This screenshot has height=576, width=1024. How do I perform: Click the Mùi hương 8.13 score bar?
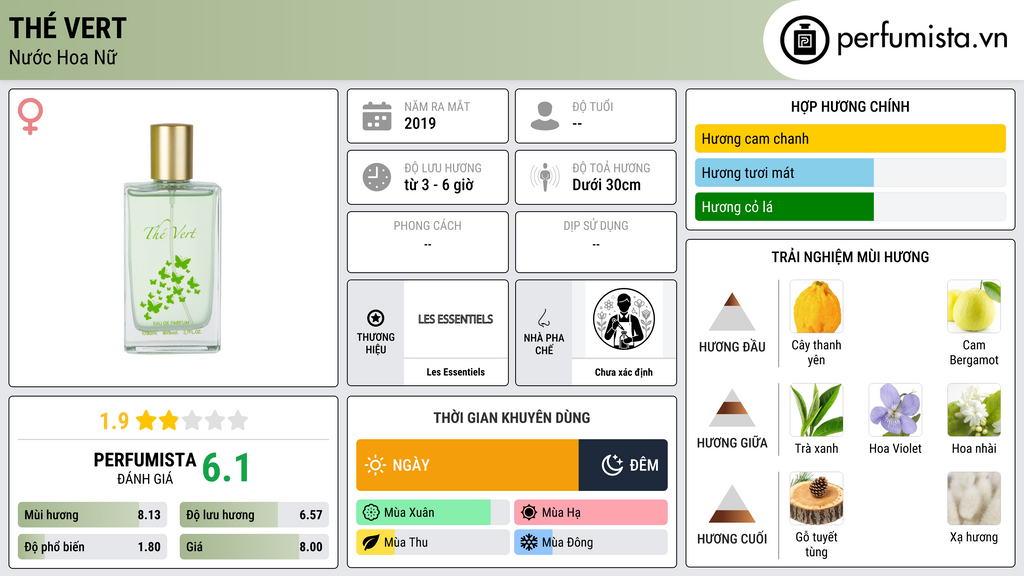pyautogui.click(x=93, y=515)
